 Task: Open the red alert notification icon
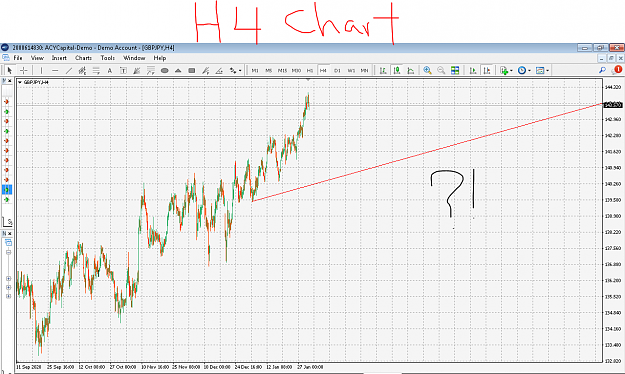click(617, 70)
